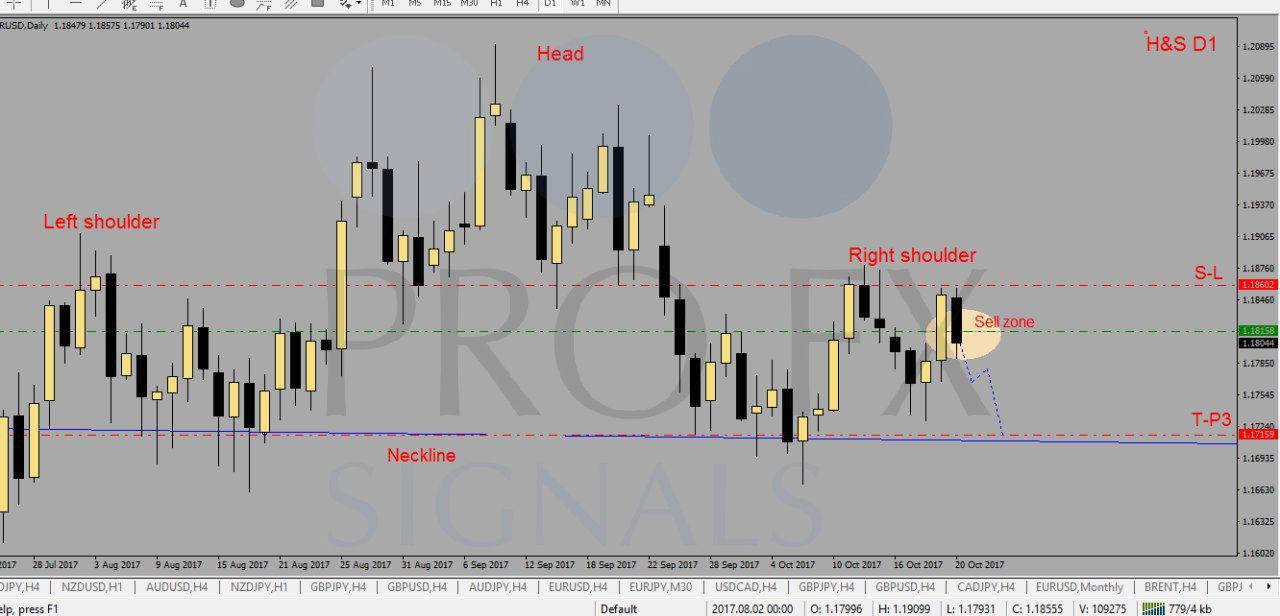Image resolution: width=1280 pixels, height=616 pixels.
Task: Select the crosshair tool in the toolbar
Action: point(13,4)
